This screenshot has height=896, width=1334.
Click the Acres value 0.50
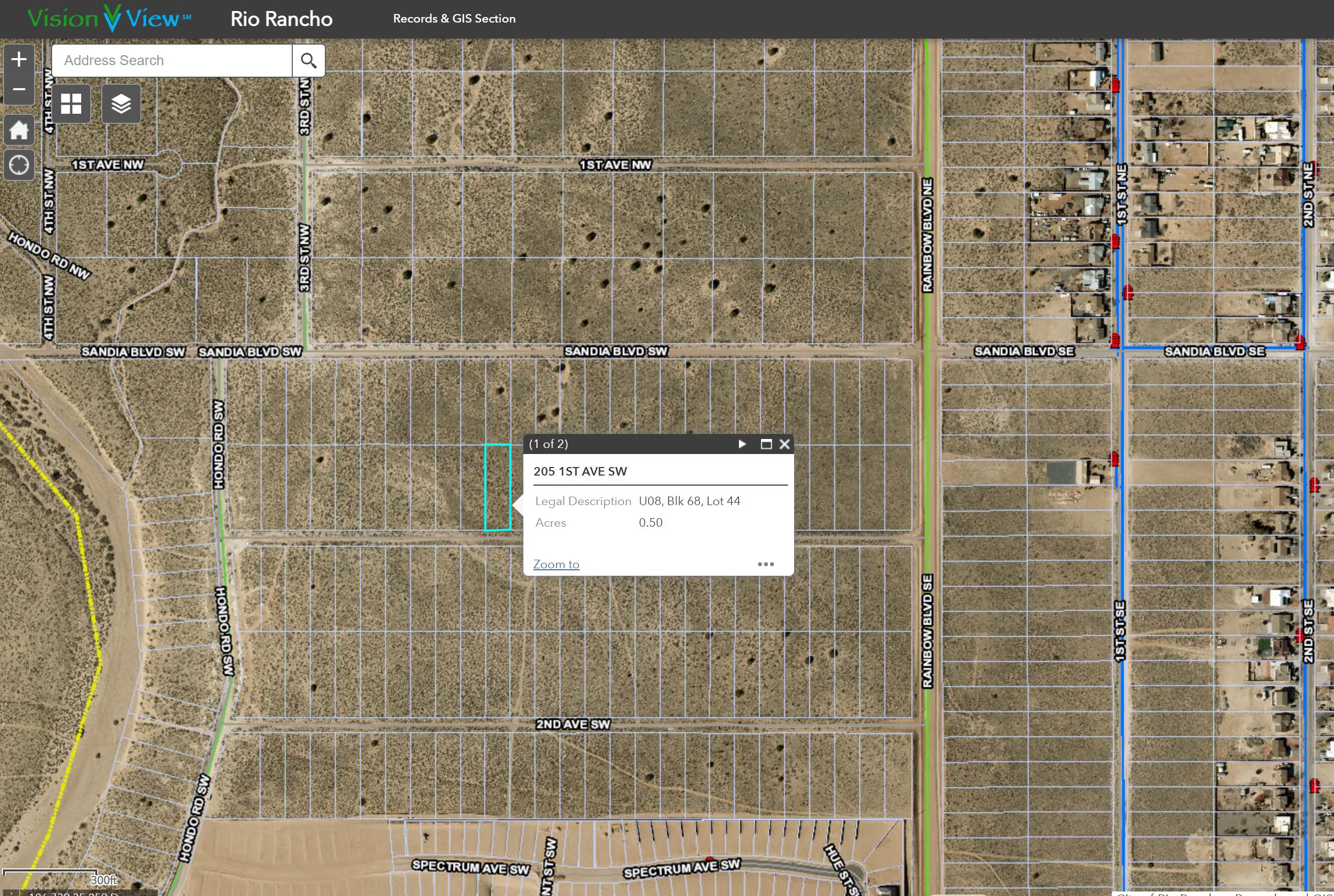[650, 523]
